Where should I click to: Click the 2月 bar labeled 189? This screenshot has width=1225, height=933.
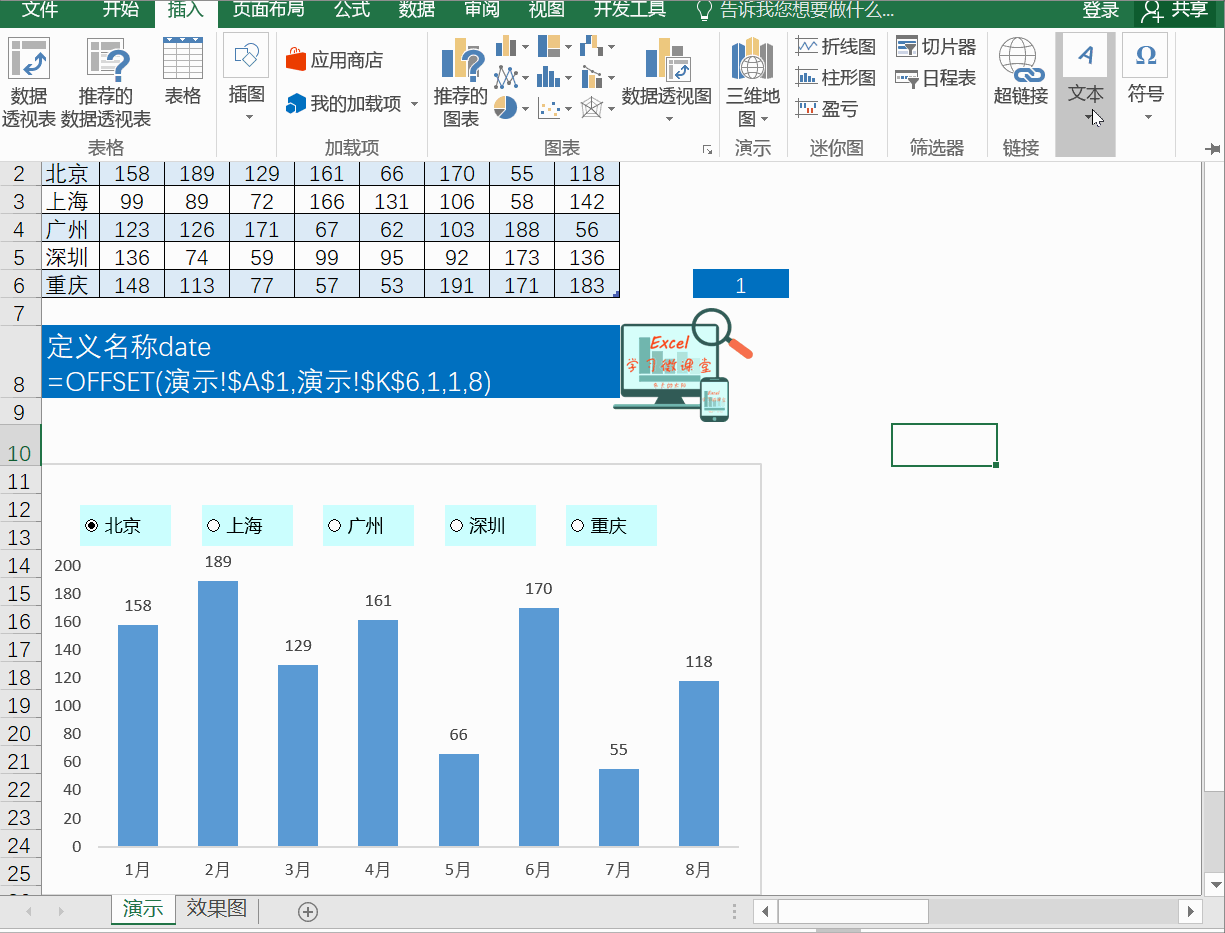[x=218, y=713]
